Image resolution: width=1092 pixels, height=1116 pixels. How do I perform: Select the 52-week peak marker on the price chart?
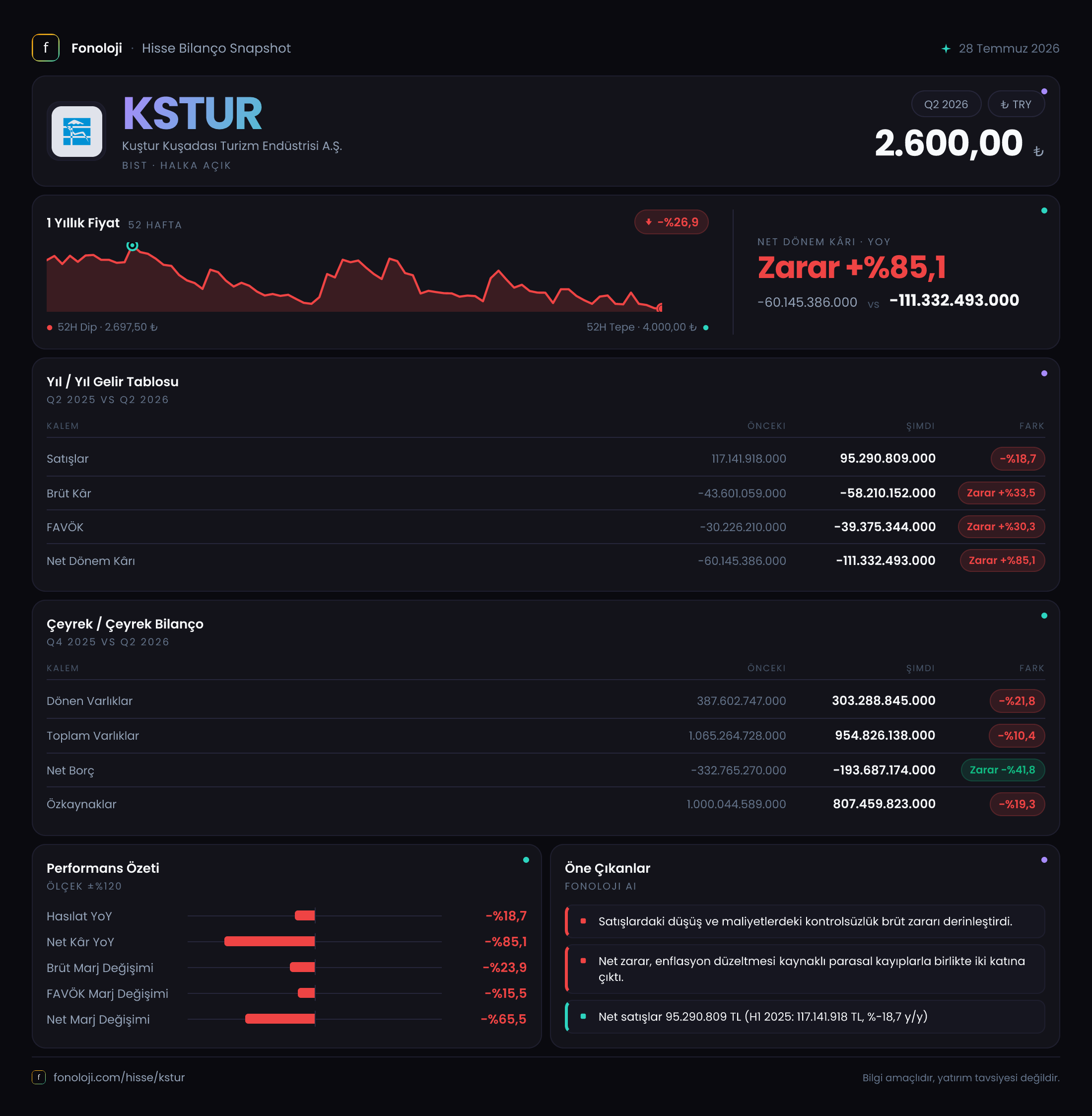(x=133, y=246)
